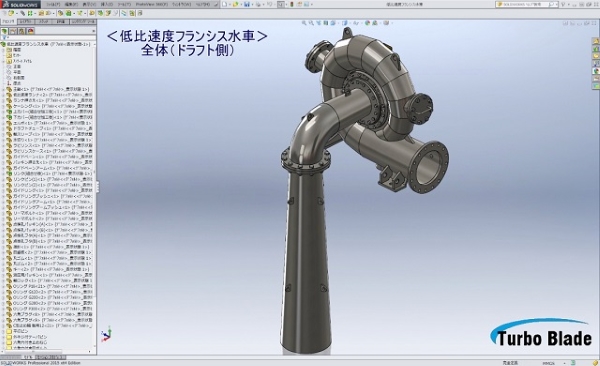The image size is (600, 366).
Task: Click the Save icon in title toolbar
Action: click(247, 4)
